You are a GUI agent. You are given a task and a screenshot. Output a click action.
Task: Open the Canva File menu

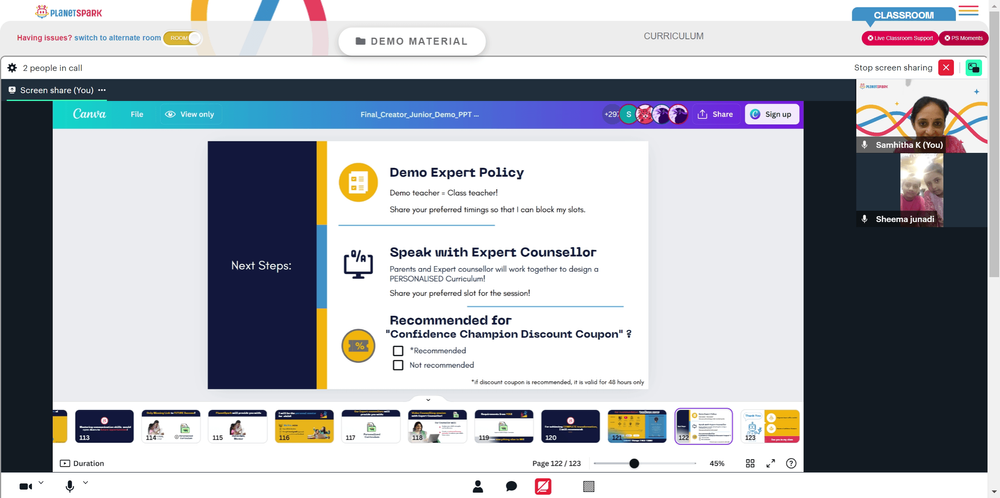[x=137, y=114]
